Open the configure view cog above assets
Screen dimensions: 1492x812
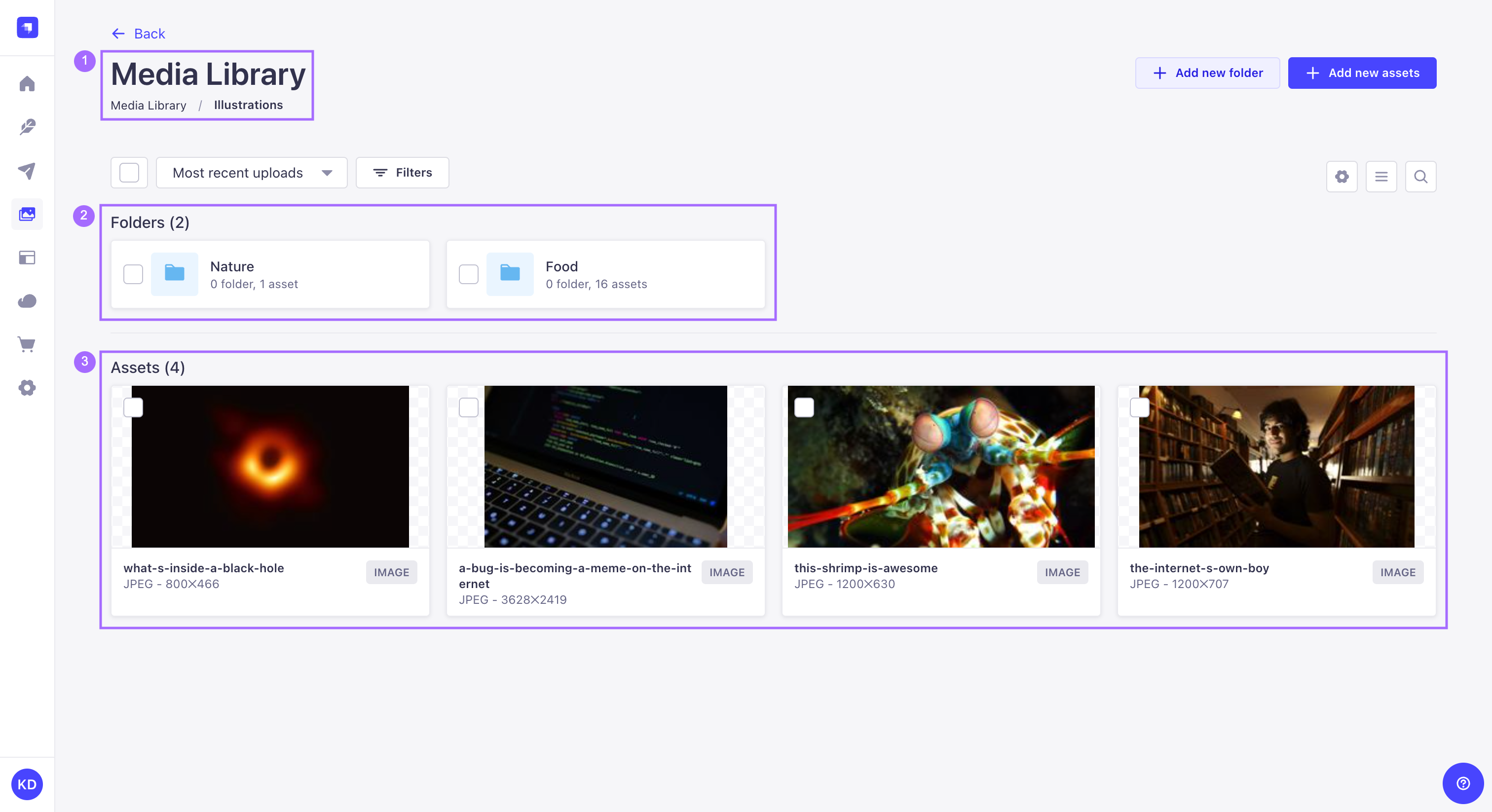[x=1342, y=176]
